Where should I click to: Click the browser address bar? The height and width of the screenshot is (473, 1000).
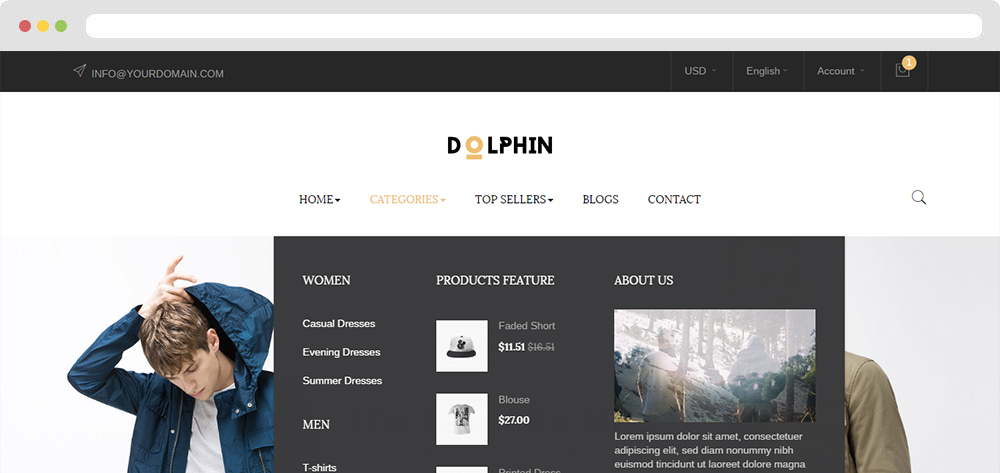[534, 26]
